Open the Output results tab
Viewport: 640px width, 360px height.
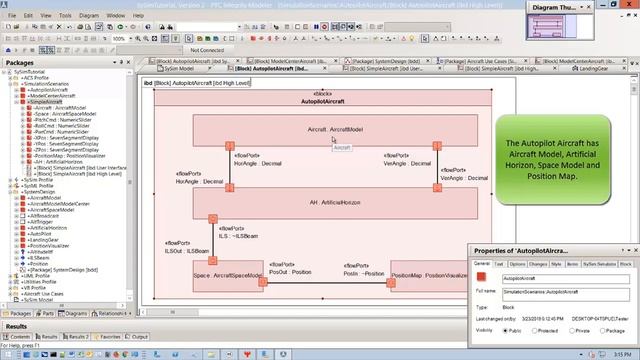tap(136, 337)
